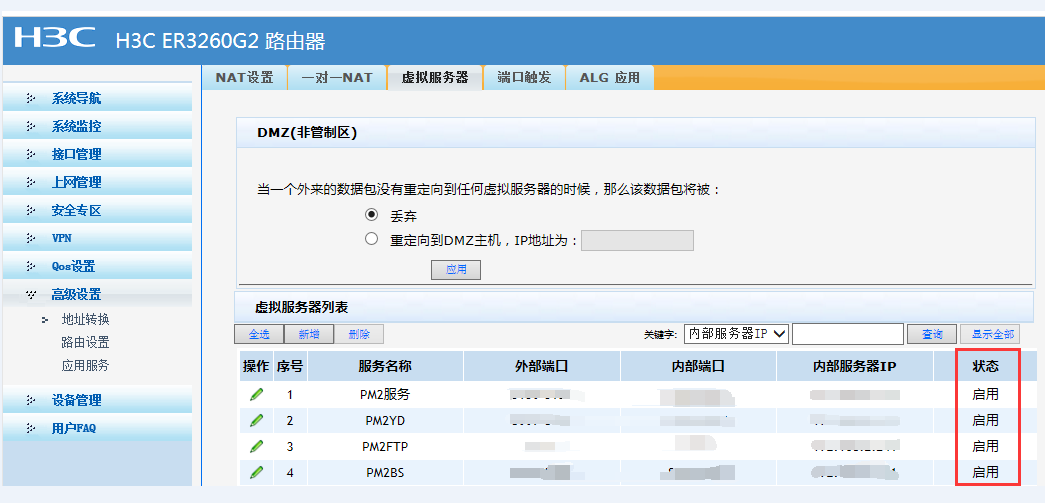1045x503 pixels.
Task: Open the ALG 应用 tab
Action: point(609,77)
